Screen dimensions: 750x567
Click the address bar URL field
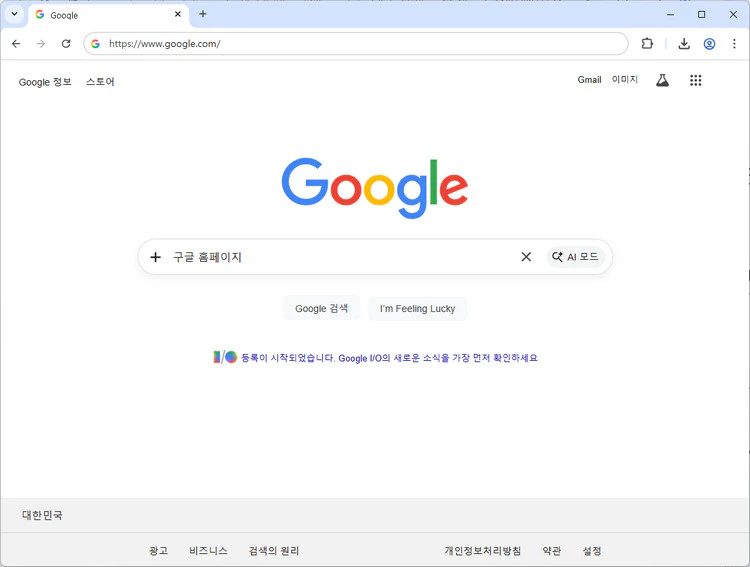(360, 44)
